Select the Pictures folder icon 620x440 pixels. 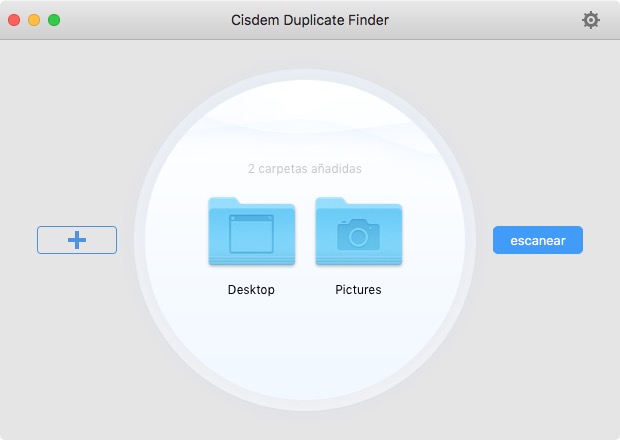tap(358, 232)
